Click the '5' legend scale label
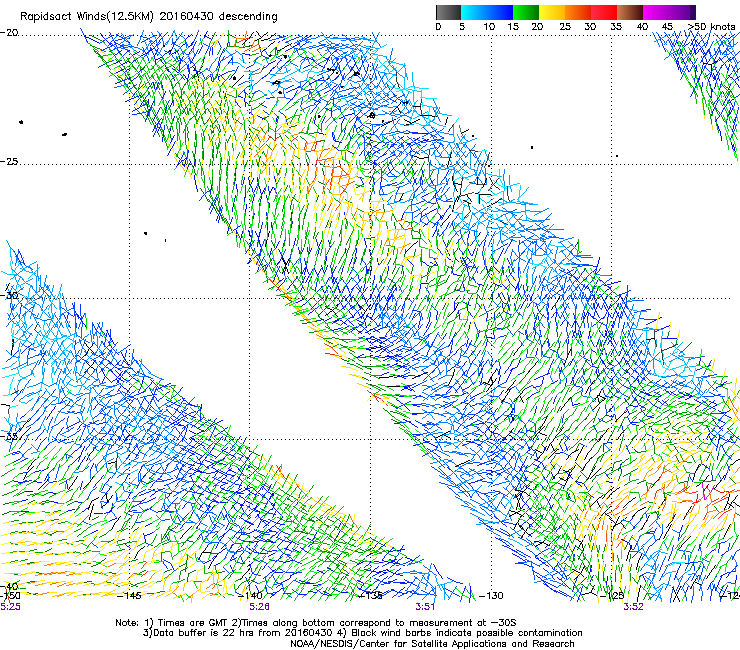Viewport: 740px width, 650px height. [462, 27]
